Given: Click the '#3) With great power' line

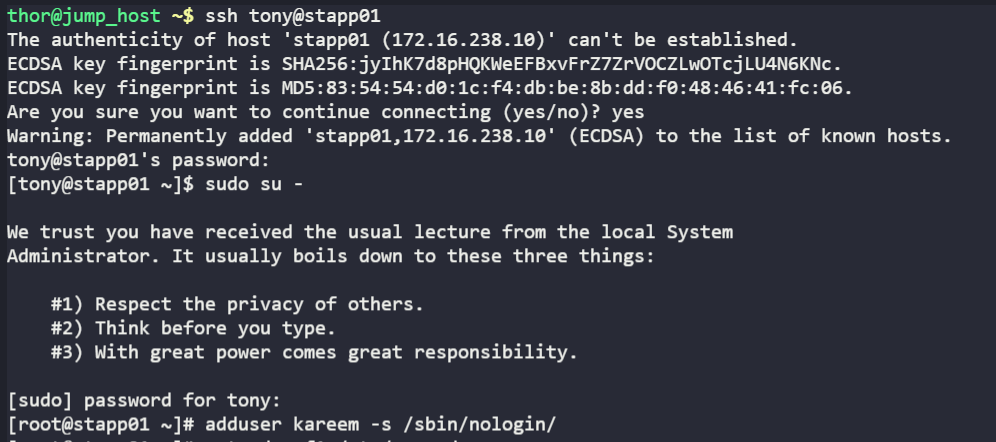Looking at the screenshot, I should pos(314,352).
